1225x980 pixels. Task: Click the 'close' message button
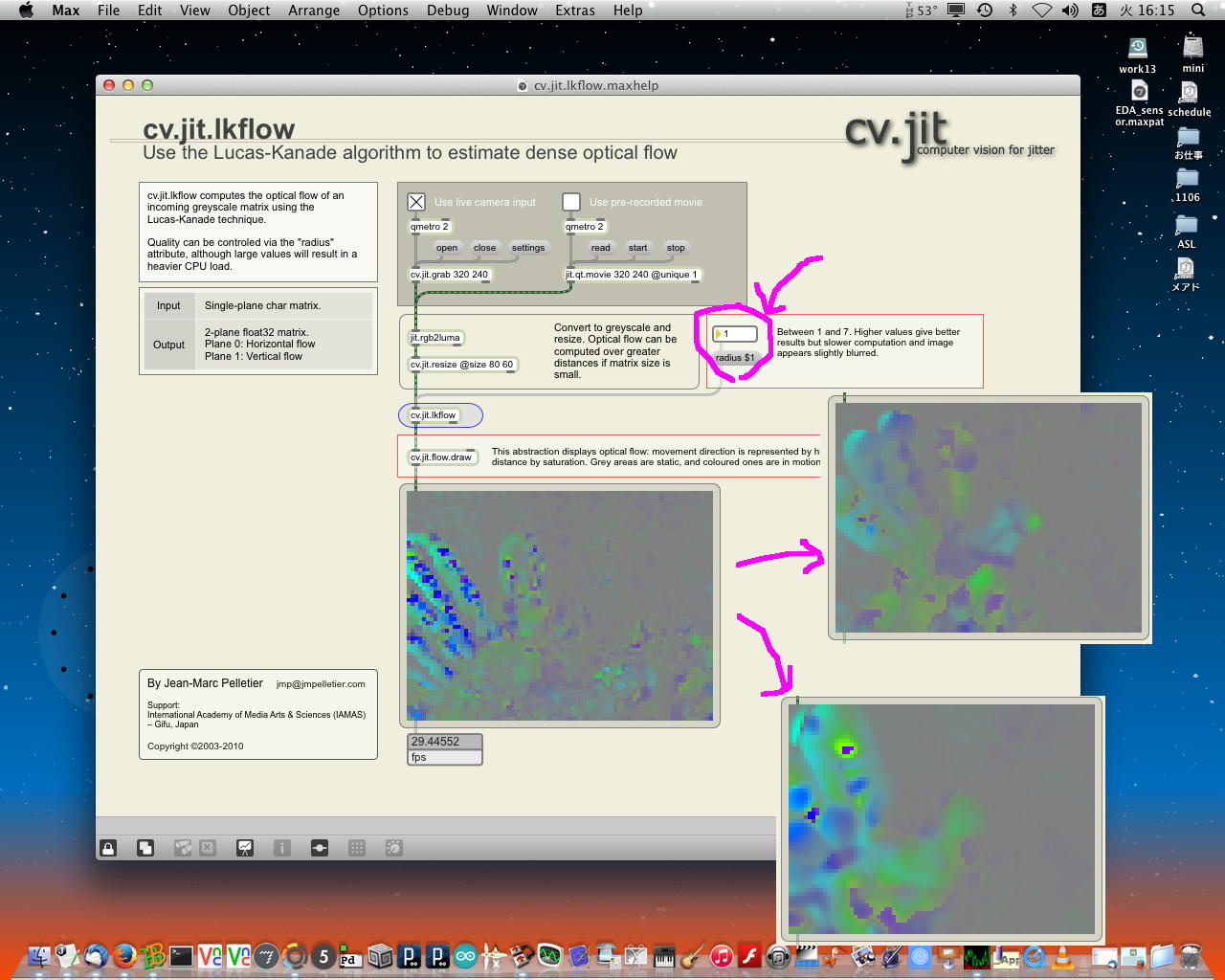(x=484, y=248)
